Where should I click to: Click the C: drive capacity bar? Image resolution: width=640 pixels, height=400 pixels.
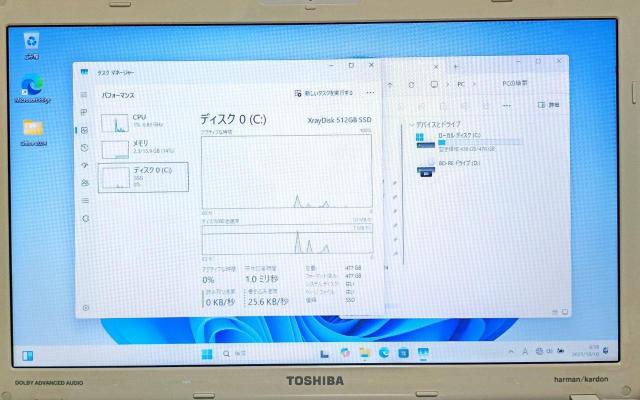click(480, 142)
